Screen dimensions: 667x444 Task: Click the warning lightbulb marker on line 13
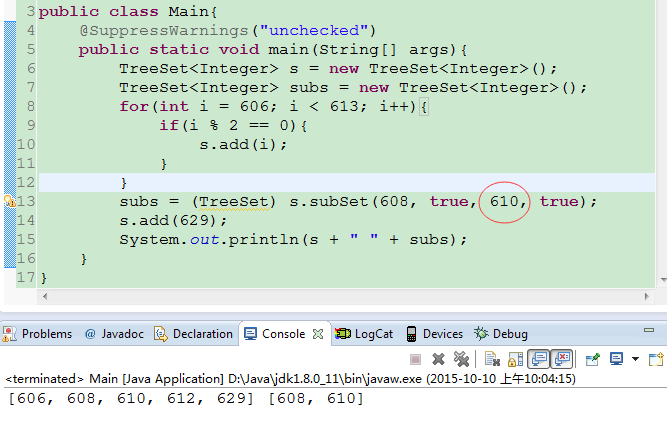[9, 201]
